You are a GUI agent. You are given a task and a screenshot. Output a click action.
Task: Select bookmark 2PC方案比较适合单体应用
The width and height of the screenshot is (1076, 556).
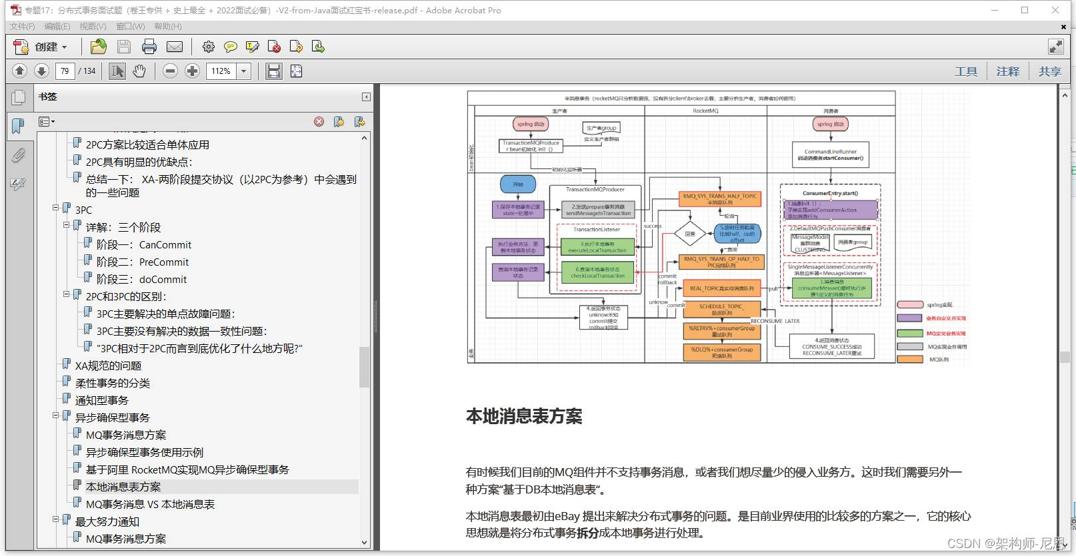tap(148, 145)
